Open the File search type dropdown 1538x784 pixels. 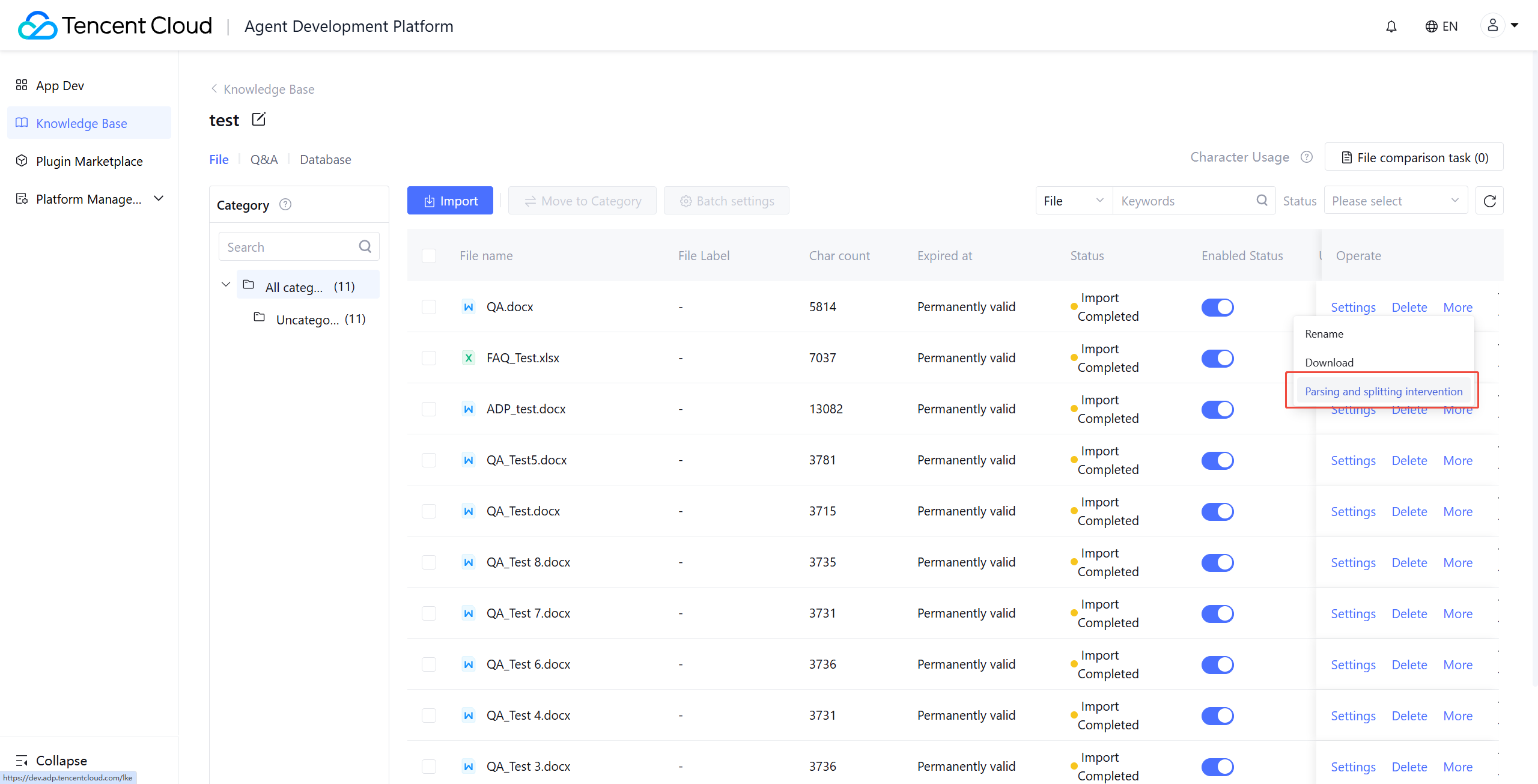tap(1073, 201)
